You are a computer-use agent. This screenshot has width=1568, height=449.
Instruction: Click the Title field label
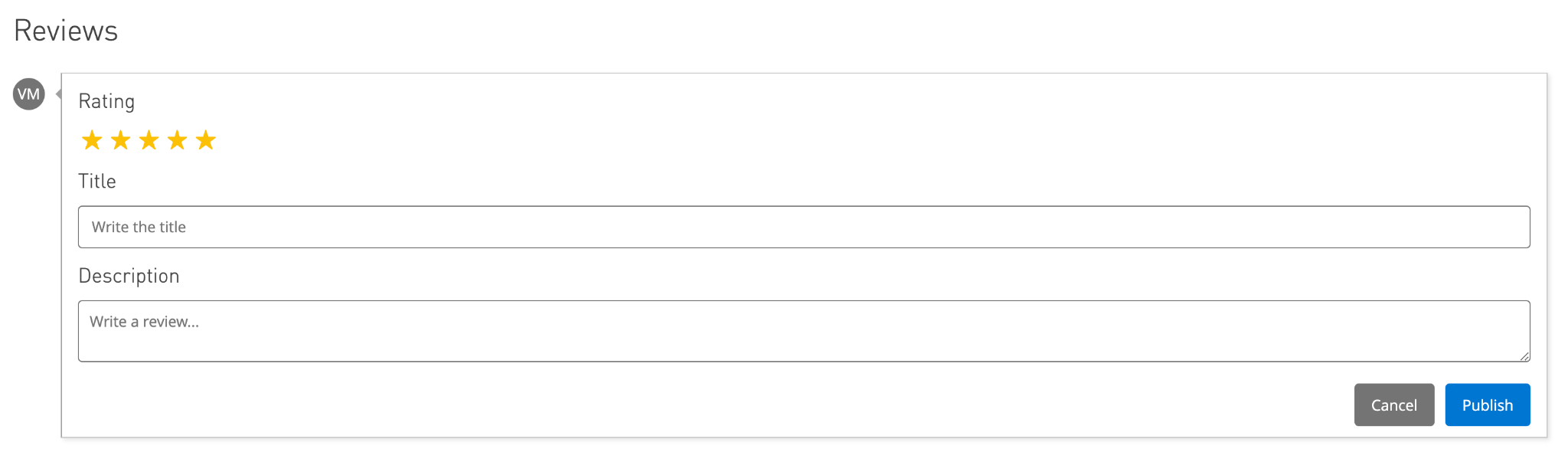[97, 182]
